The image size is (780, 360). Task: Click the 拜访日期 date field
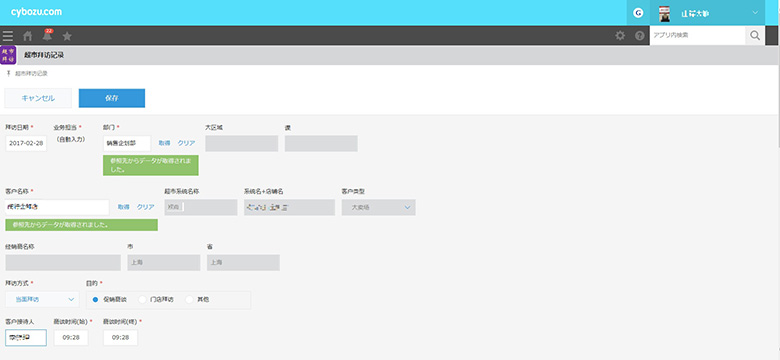tap(26, 143)
